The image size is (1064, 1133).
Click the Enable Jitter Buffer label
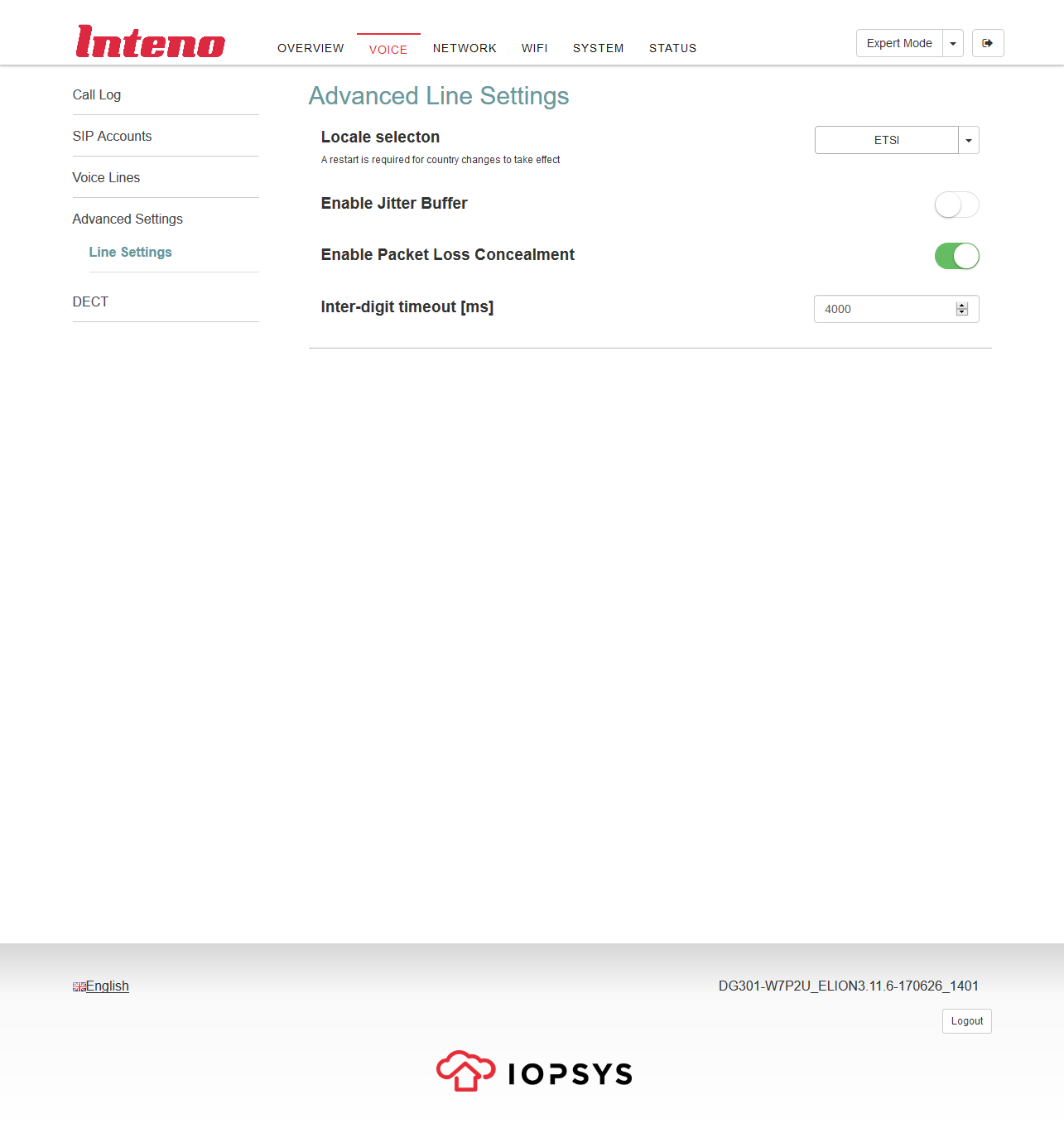[394, 203]
